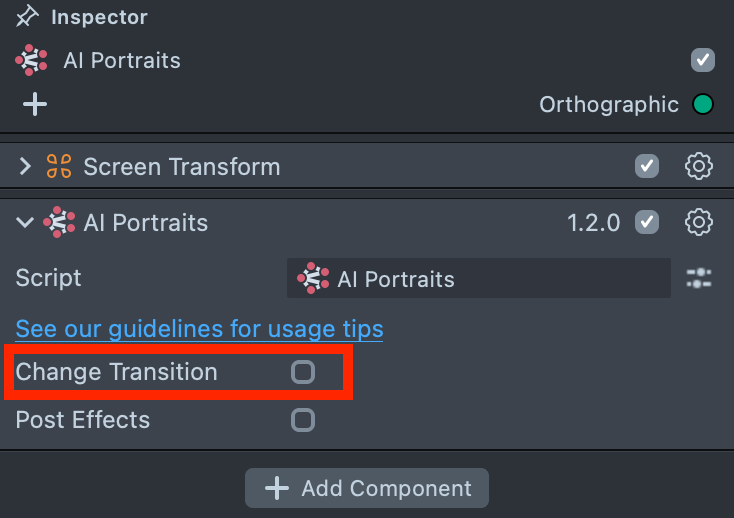Uncheck the AI Portraits 1.2.0 component
734x518 pixels.
pos(647,222)
